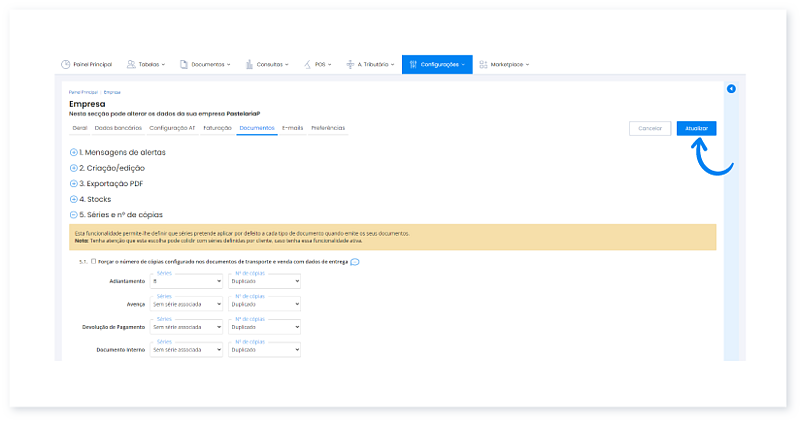Click the Tabelas people icon

(132, 64)
